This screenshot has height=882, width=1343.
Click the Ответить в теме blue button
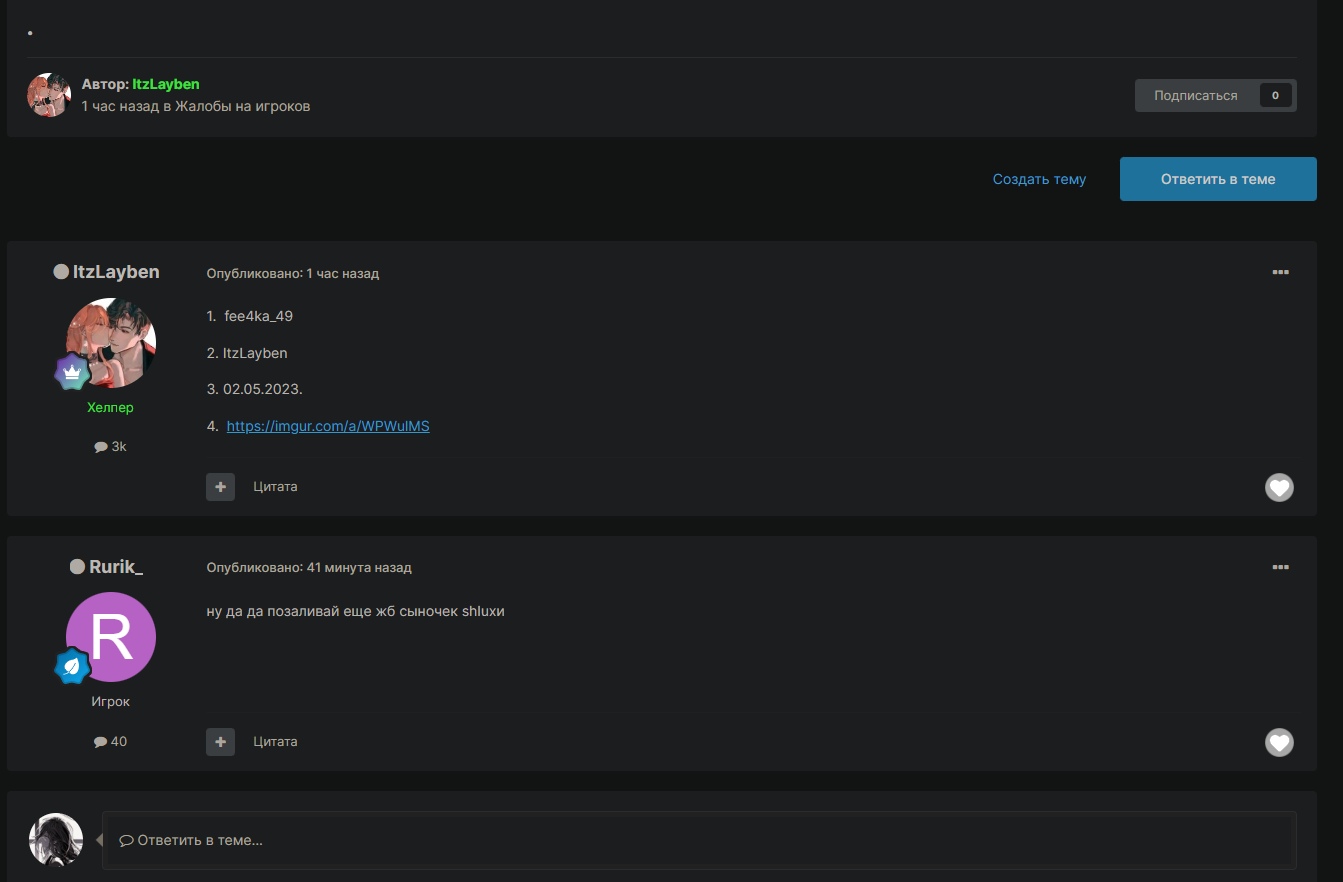point(1217,179)
